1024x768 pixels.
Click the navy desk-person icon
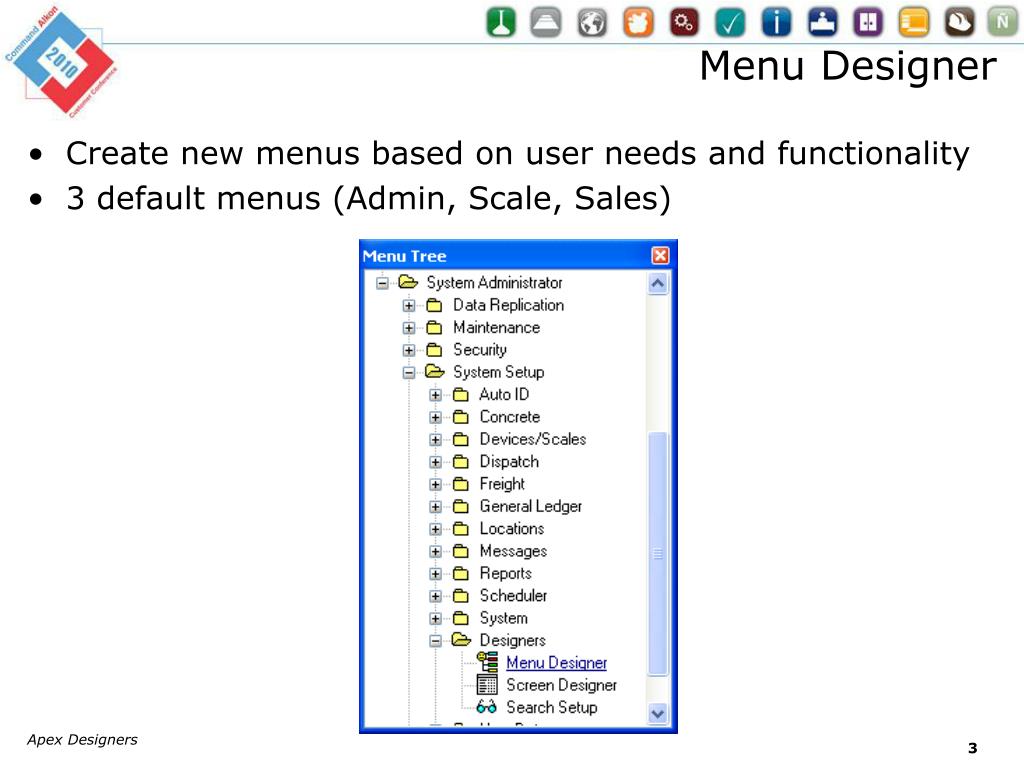tap(822, 22)
